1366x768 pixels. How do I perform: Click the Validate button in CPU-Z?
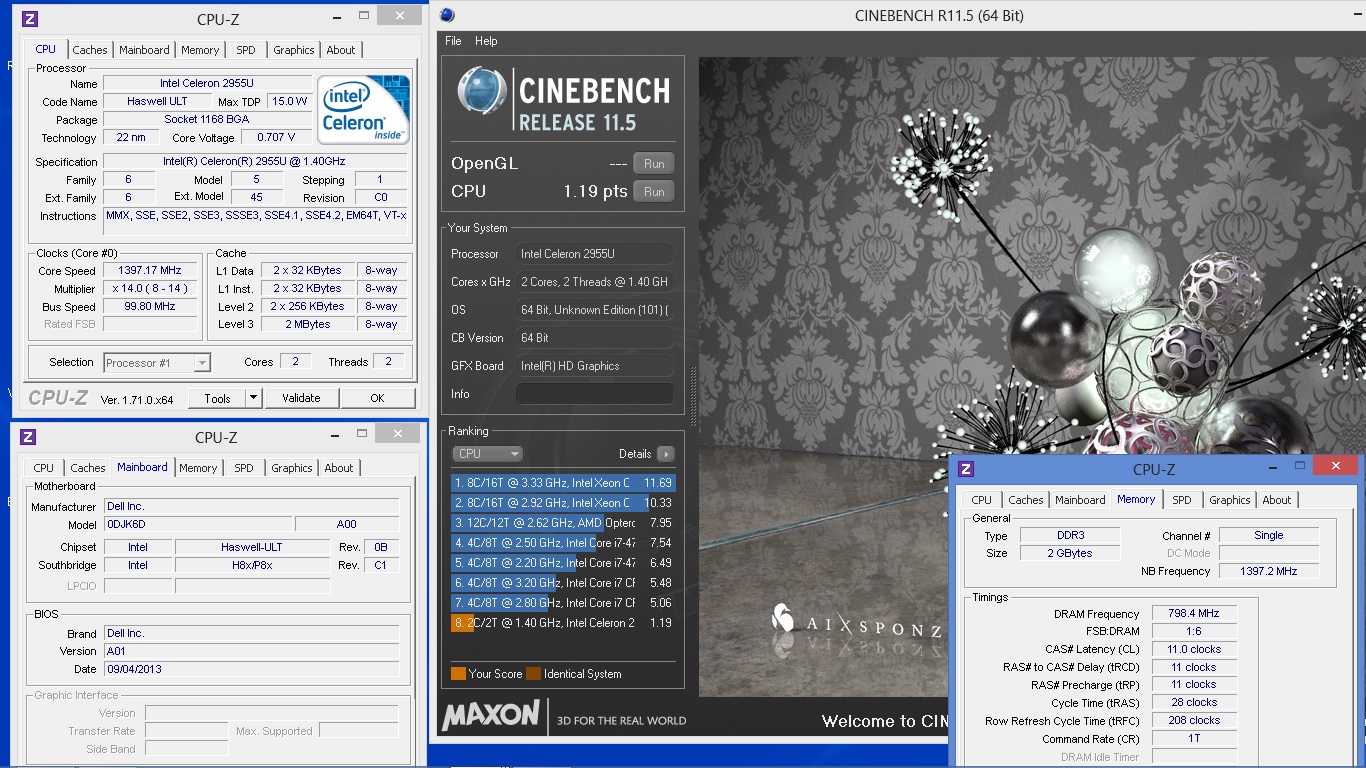[301, 398]
